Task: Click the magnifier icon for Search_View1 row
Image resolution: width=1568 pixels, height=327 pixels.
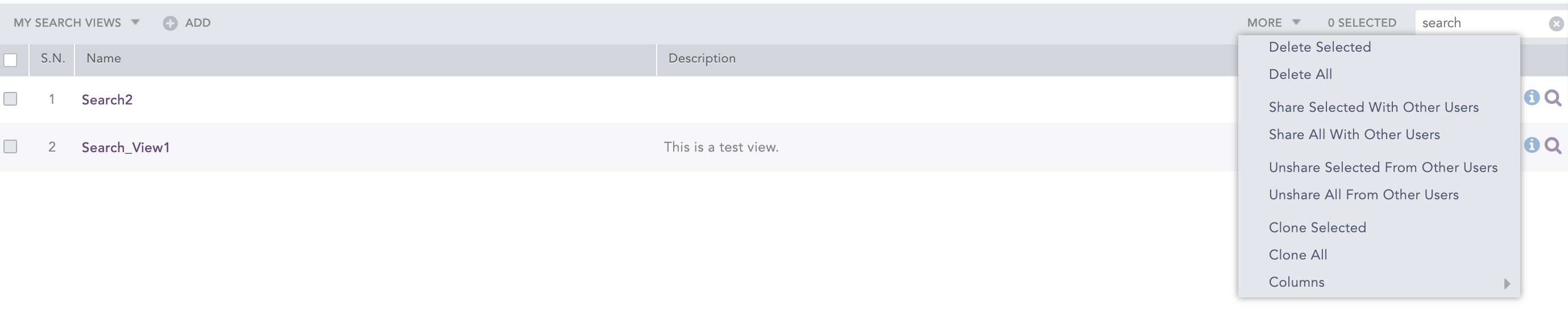Action: (x=1553, y=145)
